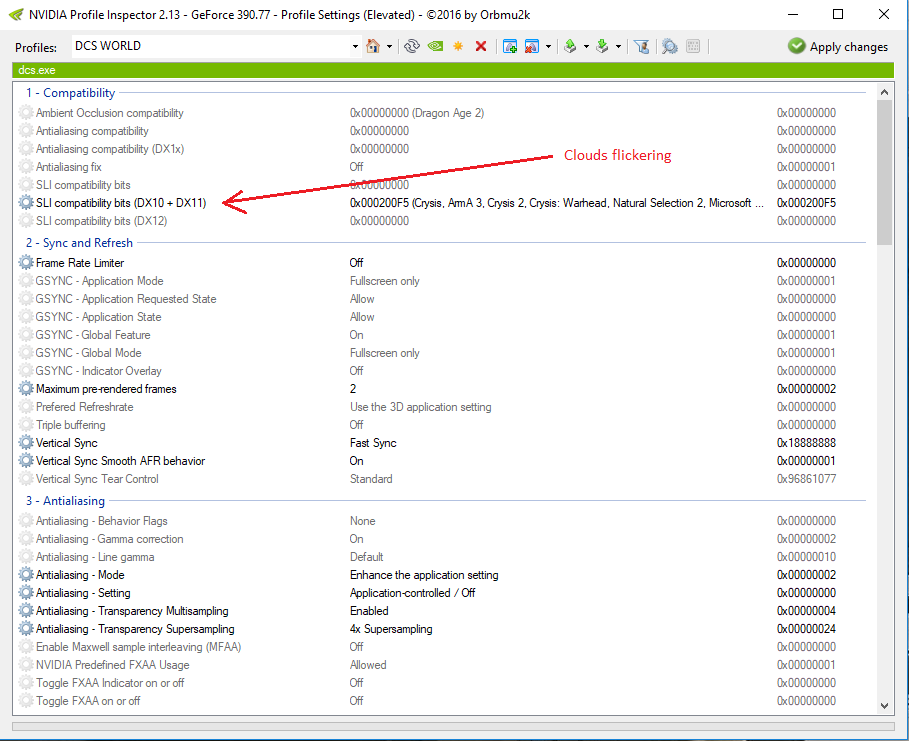The width and height of the screenshot is (909, 741).
Task: Click the value '4x Supersampling'
Action: pos(391,629)
